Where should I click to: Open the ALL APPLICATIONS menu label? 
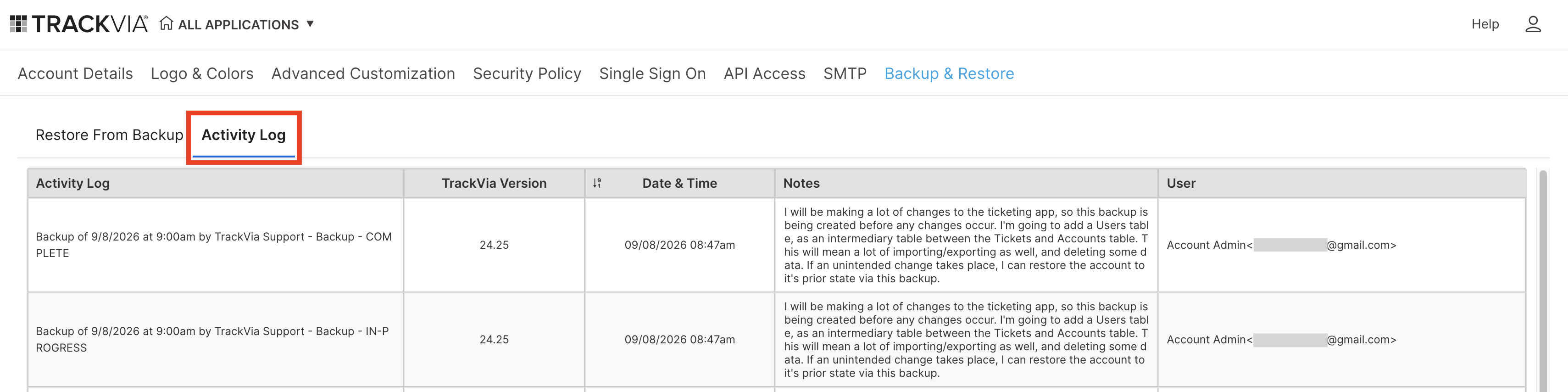[238, 25]
